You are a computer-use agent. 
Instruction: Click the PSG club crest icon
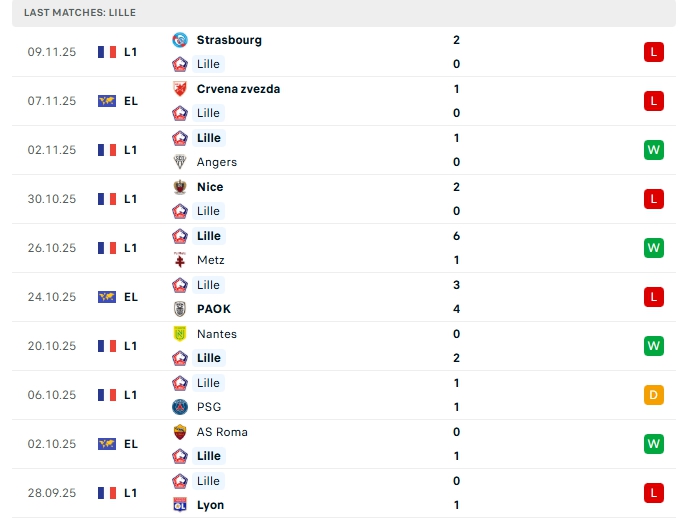tap(180, 407)
